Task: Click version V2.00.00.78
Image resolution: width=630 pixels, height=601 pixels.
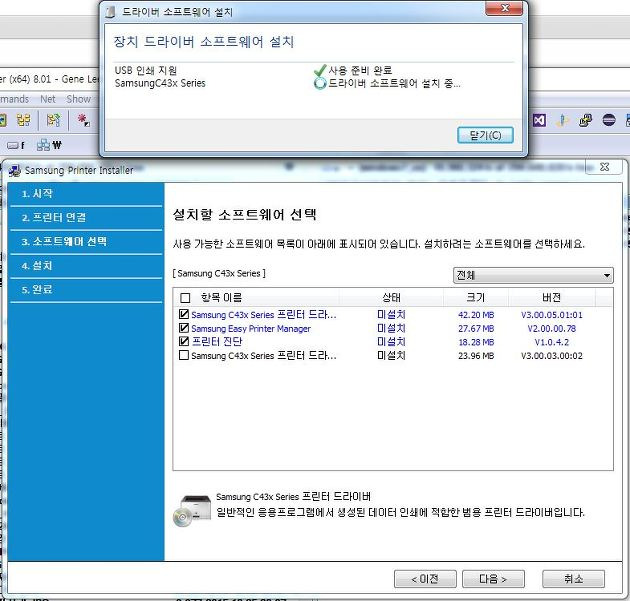Action: point(552,329)
